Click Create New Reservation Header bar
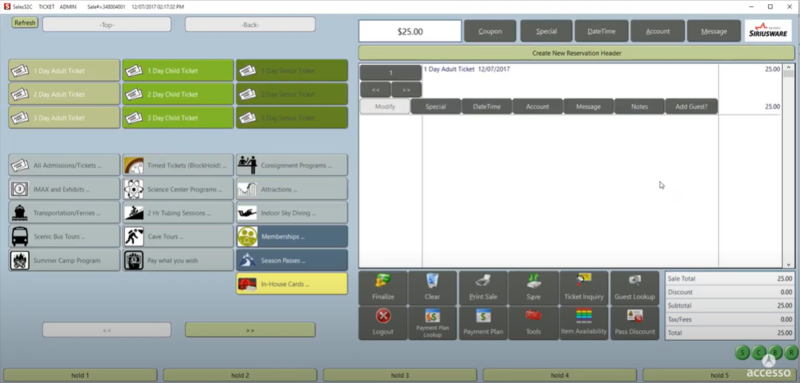800x383 pixels. point(577,53)
